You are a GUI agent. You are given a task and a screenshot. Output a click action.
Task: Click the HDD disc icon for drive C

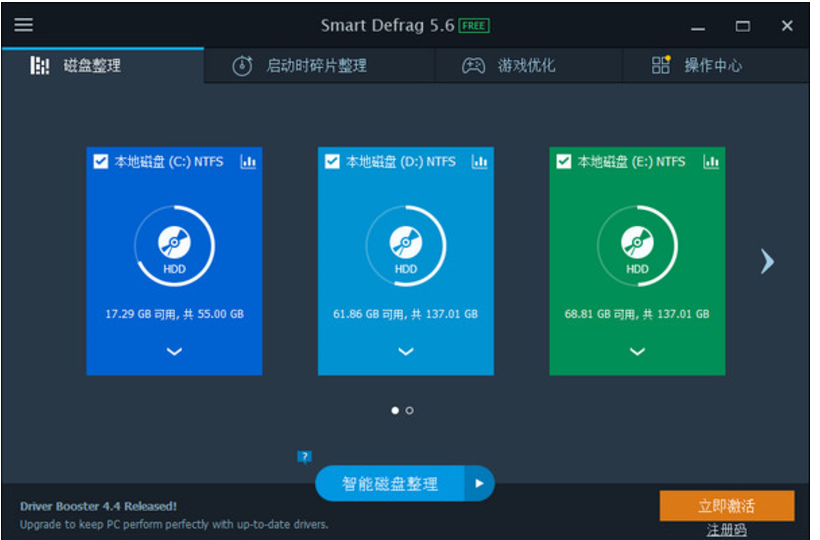[174, 242]
